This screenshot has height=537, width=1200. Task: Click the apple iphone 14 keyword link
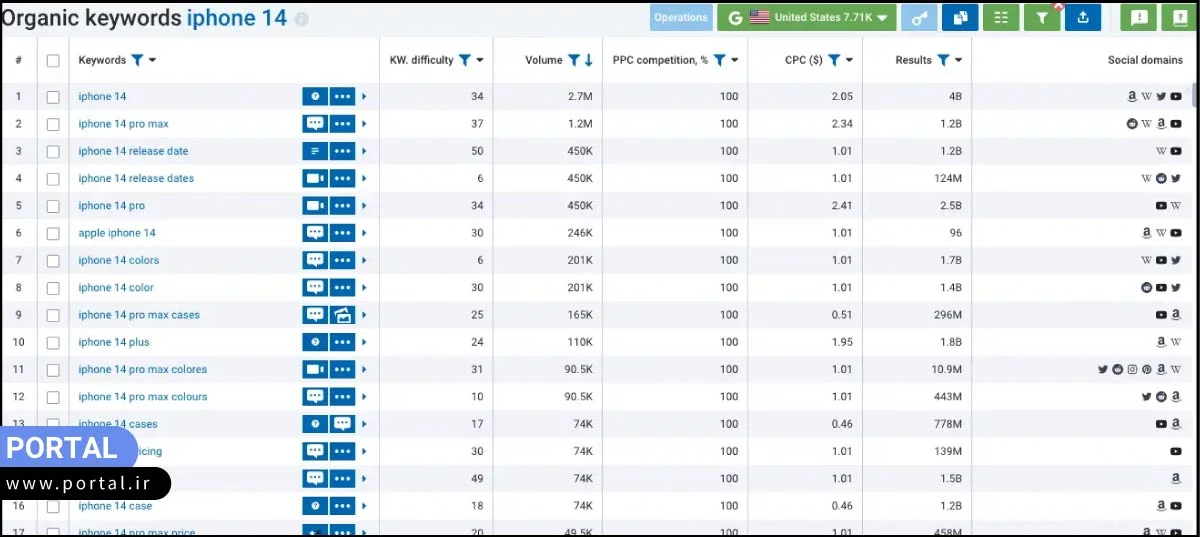click(x=117, y=233)
